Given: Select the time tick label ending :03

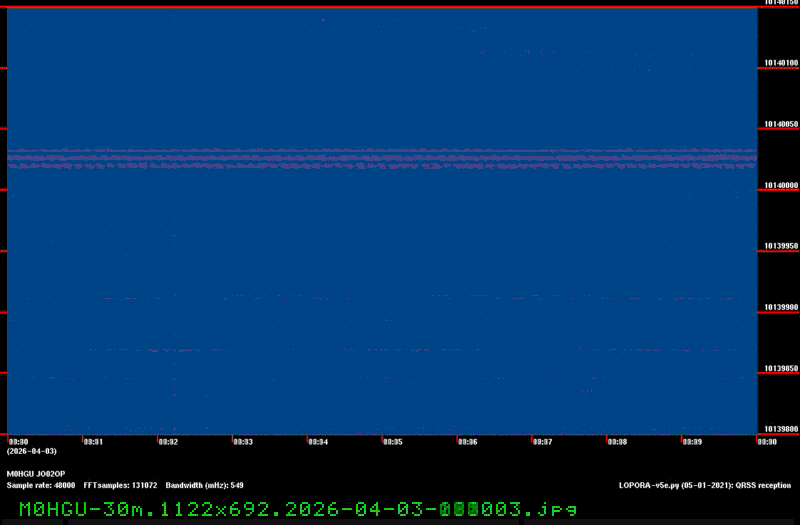Looking at the screenshot, I should [243, 442].
